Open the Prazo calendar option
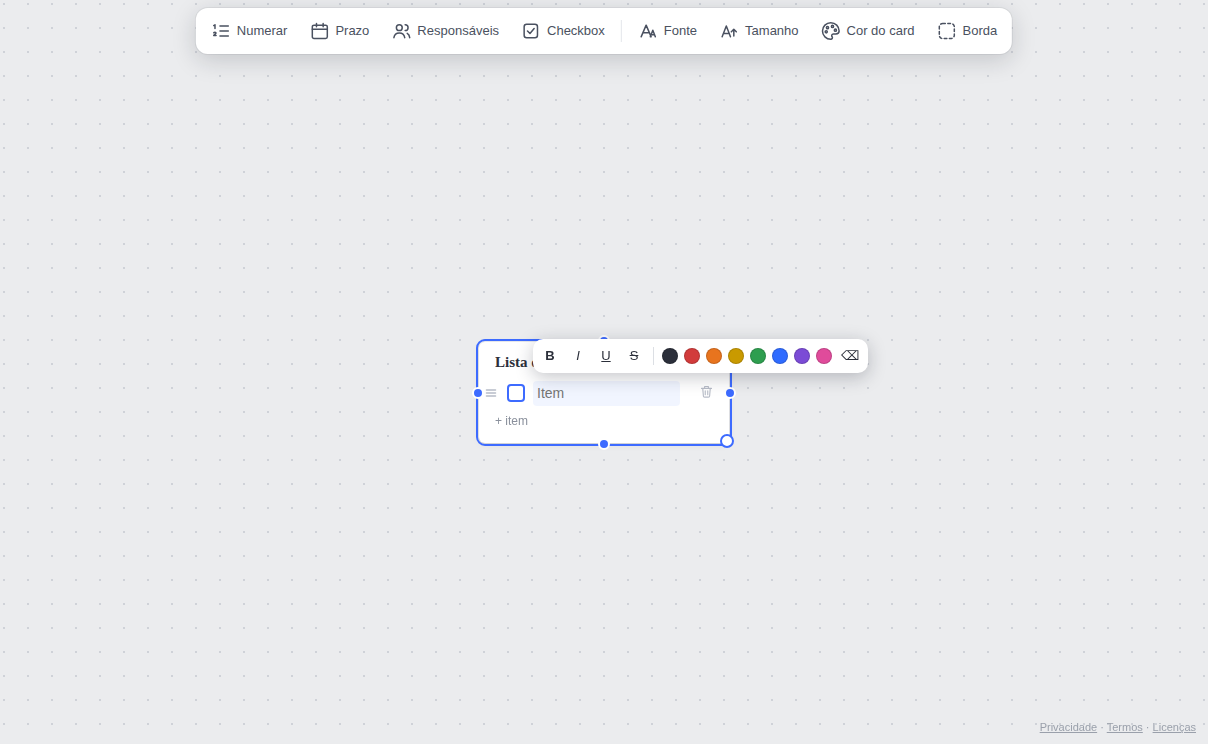This screenshot has width=1208, height=744. click(340, 31)
